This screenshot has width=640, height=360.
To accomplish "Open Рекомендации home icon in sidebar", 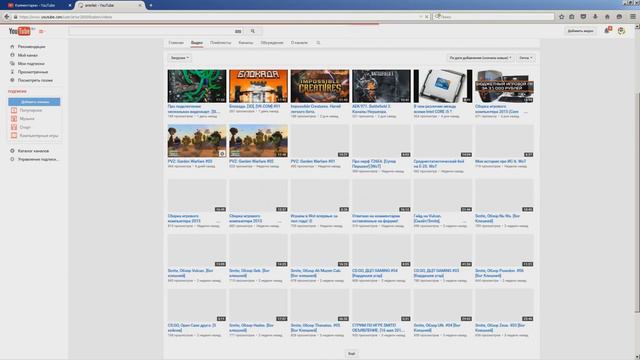I will coord(12,47).
